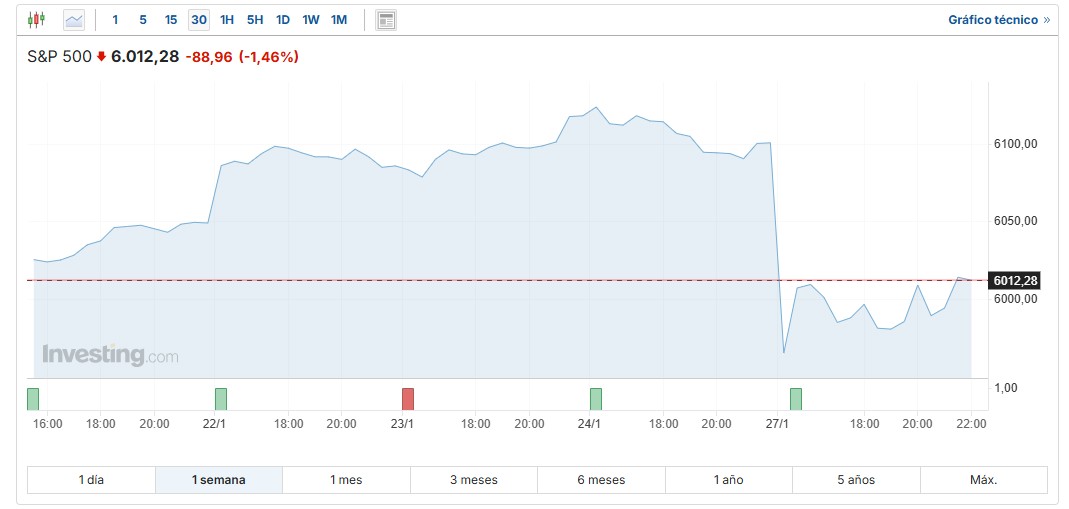This screenshot has width=1069, height=509.
Task: Choose the 1W interval
Action: [311, 19]
